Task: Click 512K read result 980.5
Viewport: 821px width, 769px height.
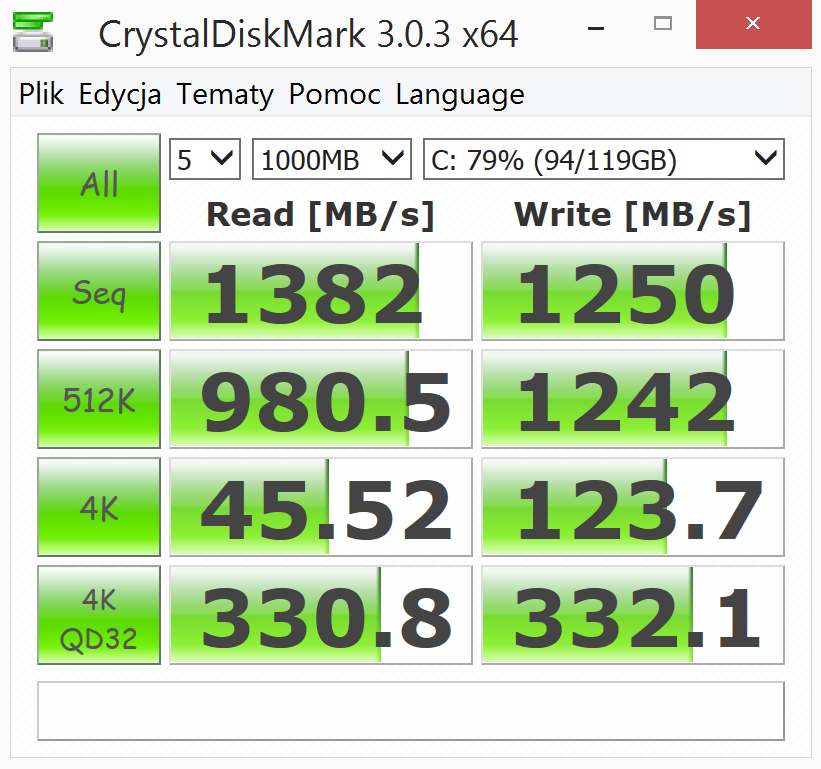Action: pyautogui.click(x=321, y=399)
